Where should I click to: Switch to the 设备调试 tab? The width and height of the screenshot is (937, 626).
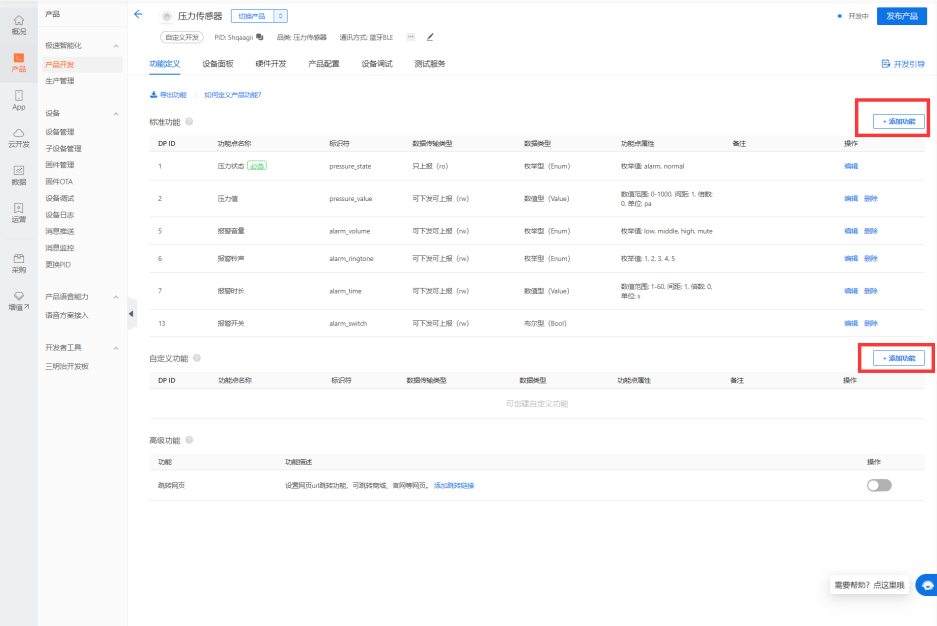377,64
